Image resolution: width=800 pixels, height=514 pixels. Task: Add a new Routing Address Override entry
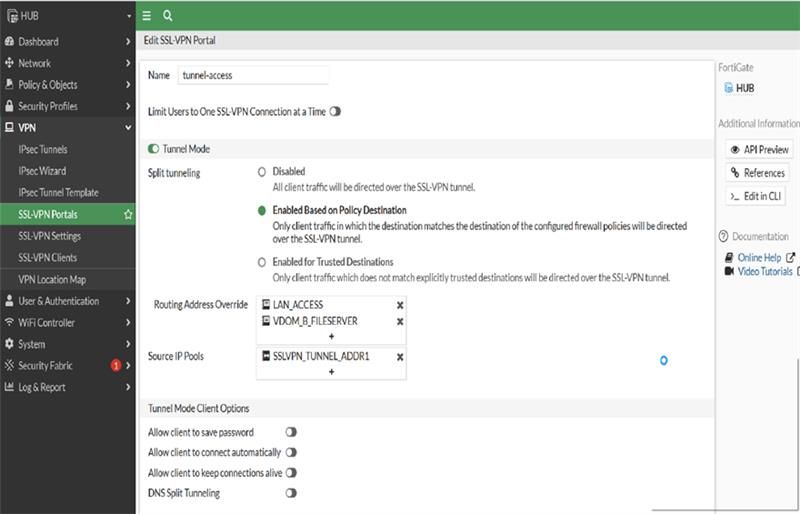click(x=331, y=337)
